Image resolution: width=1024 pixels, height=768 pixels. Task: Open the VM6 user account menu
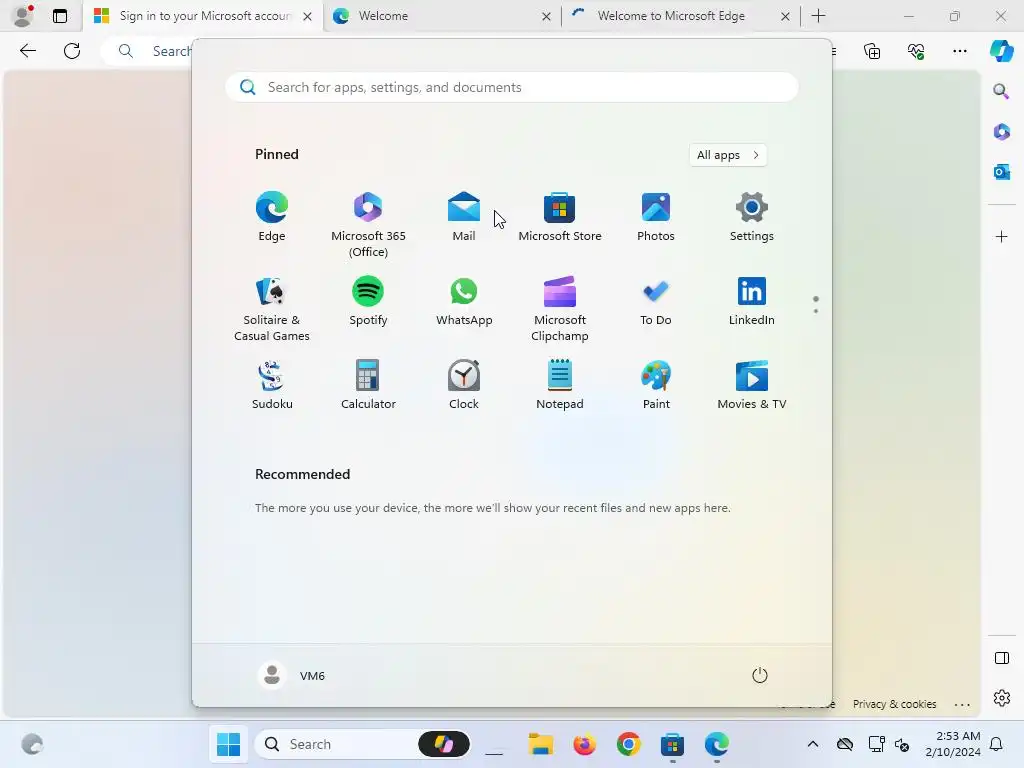tap(292, 675)
